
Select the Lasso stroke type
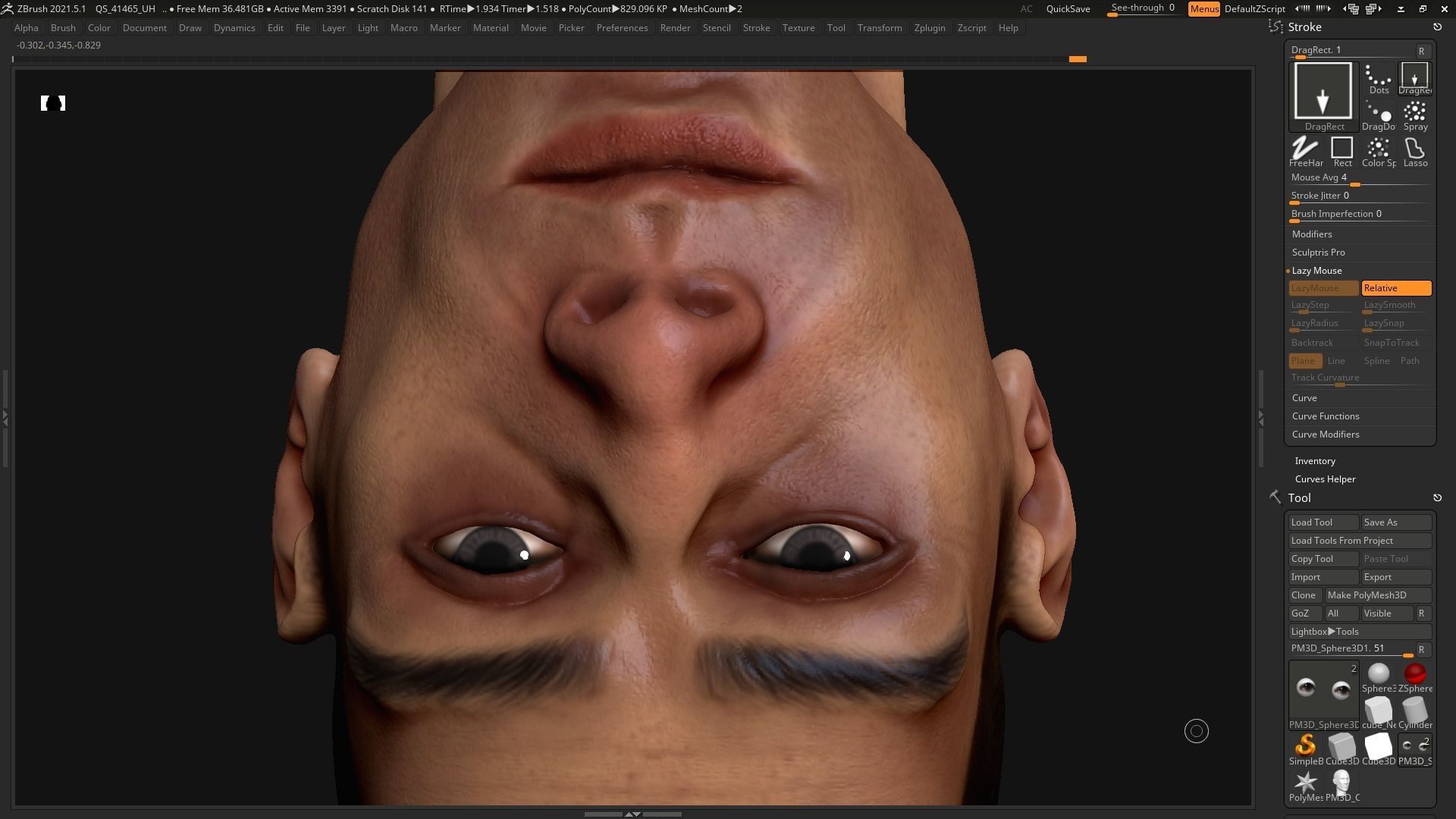1415,152
